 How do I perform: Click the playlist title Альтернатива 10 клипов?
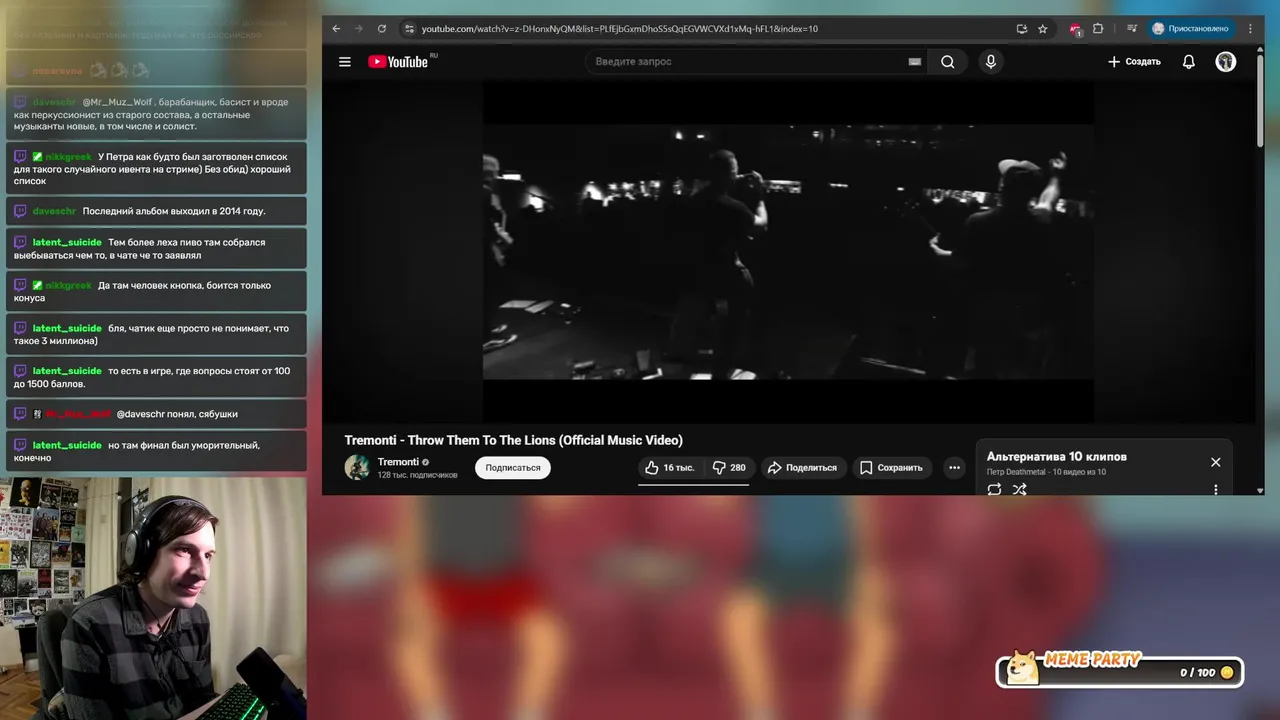point(1057,456)
